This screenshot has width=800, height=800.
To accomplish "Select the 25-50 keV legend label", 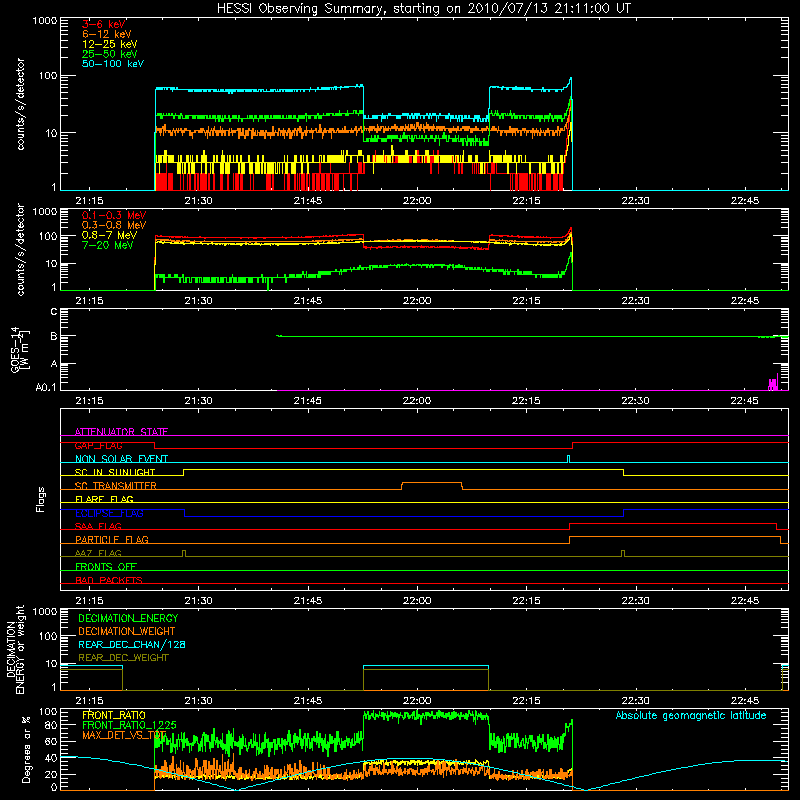I will [x=110, y=54].
